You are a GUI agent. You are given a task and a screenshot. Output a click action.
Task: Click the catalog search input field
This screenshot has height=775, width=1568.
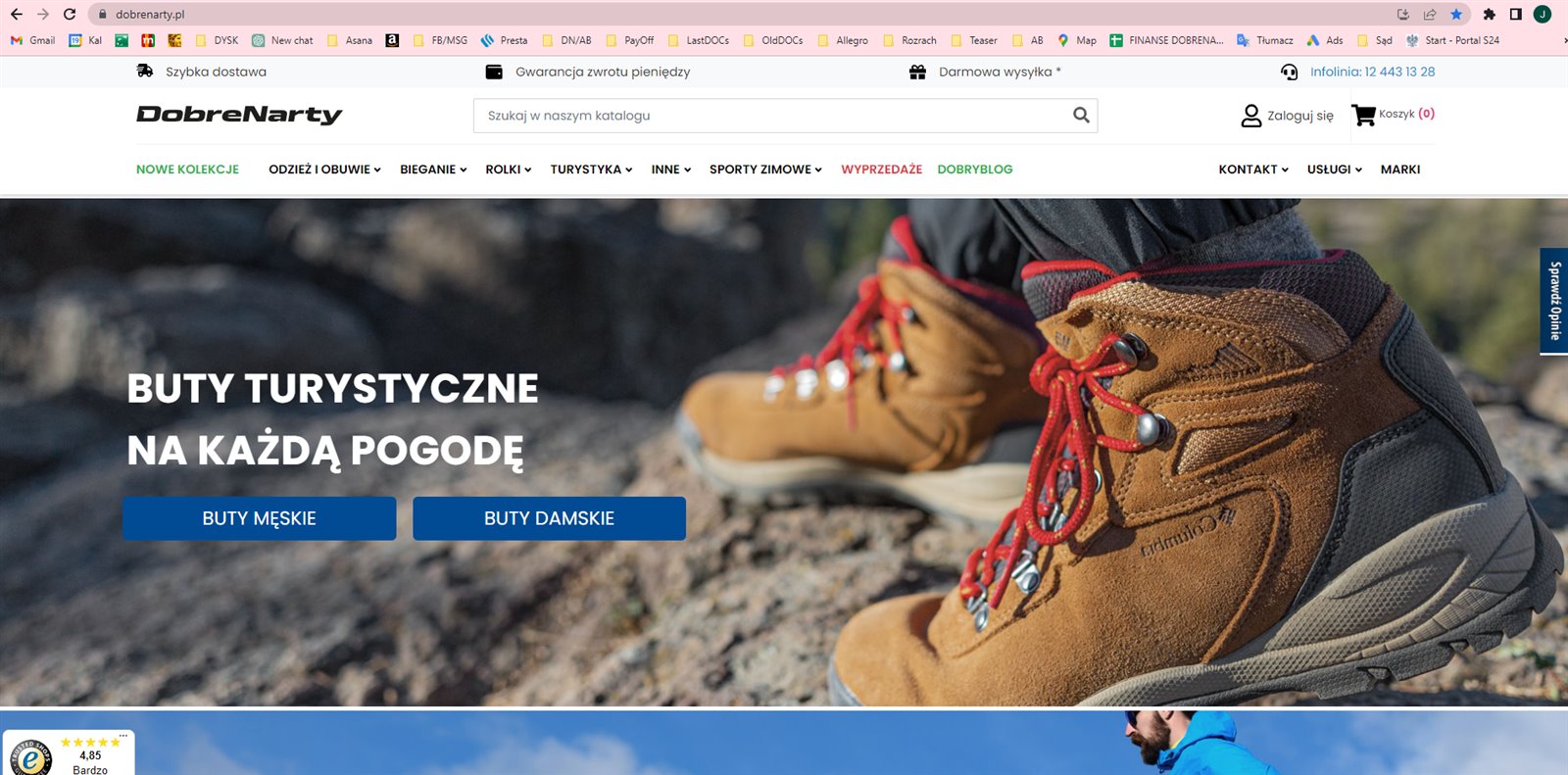coord(769,116)
